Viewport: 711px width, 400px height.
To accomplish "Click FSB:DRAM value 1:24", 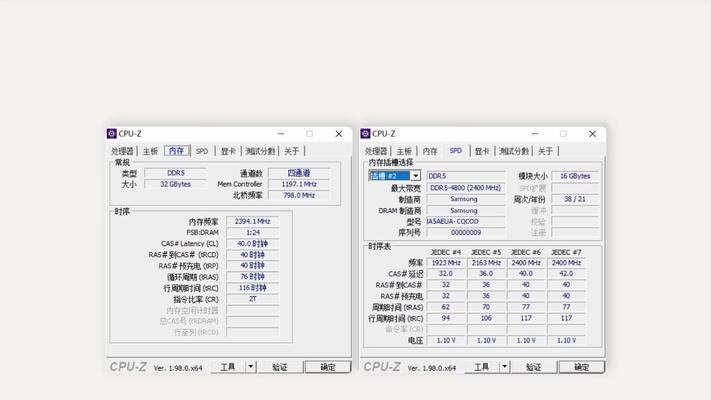I will point(253,232).
